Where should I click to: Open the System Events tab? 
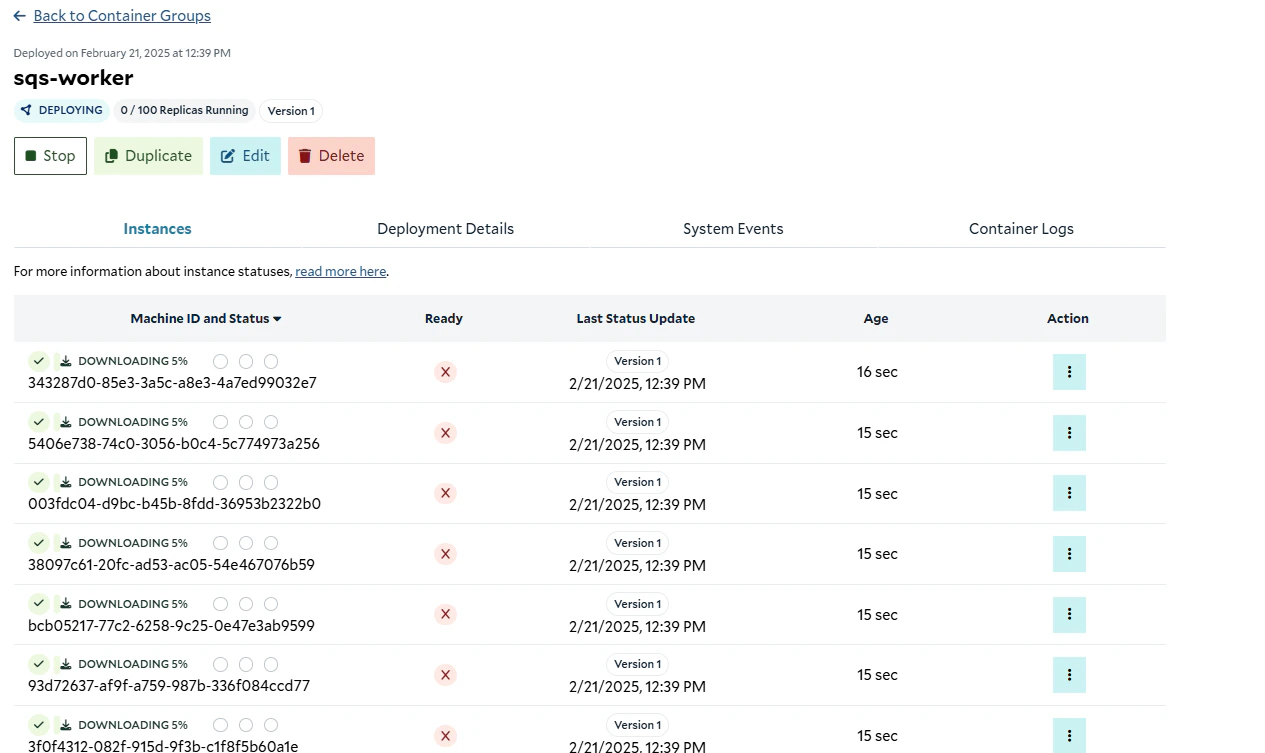click(x=733, y=229)
